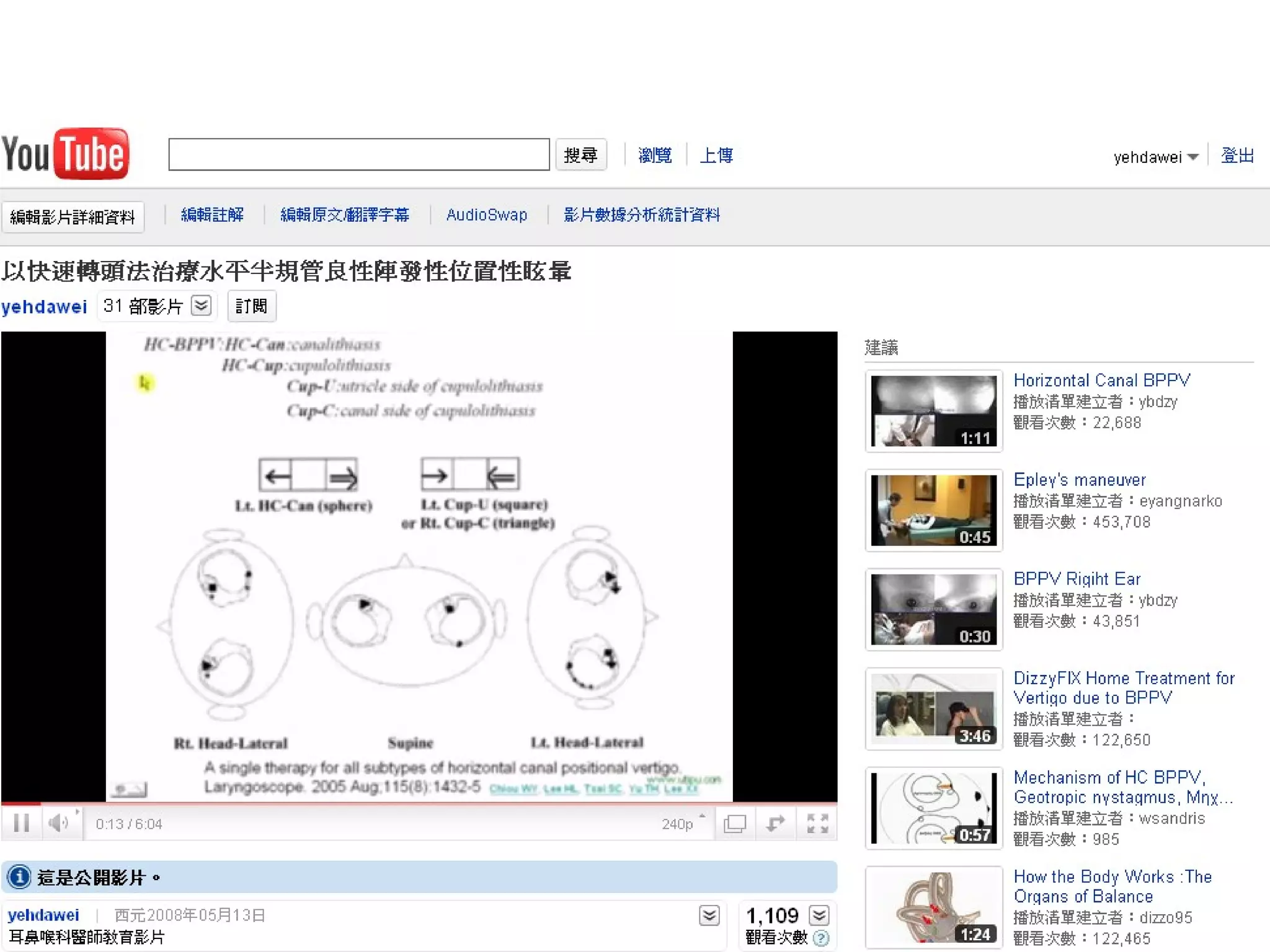Switch to fullscreen video mode
Screen dimensions: 1270x952
click(x=817, y=823)
